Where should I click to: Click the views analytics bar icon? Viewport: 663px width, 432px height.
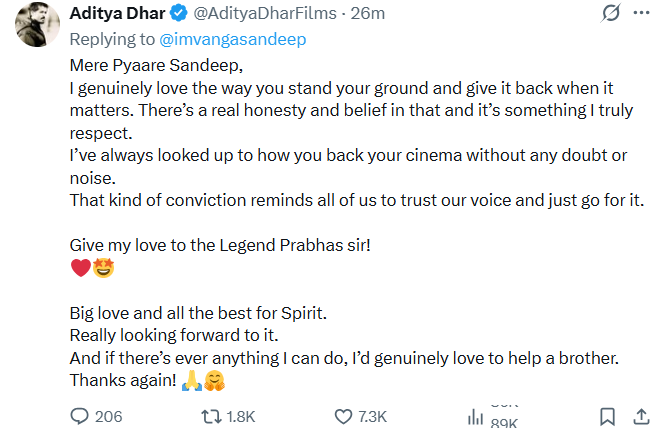[476, 417]
